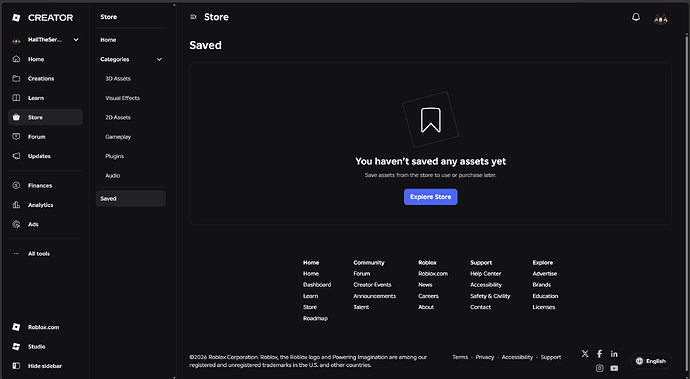Expand the account switcher dropdown chevron
690x379 pixels.
[76, 40]
